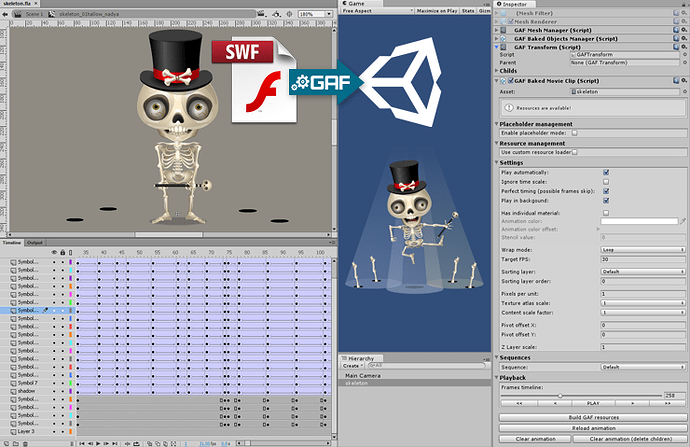Open help icon for Mesh Renderer component

pos(676,21)
